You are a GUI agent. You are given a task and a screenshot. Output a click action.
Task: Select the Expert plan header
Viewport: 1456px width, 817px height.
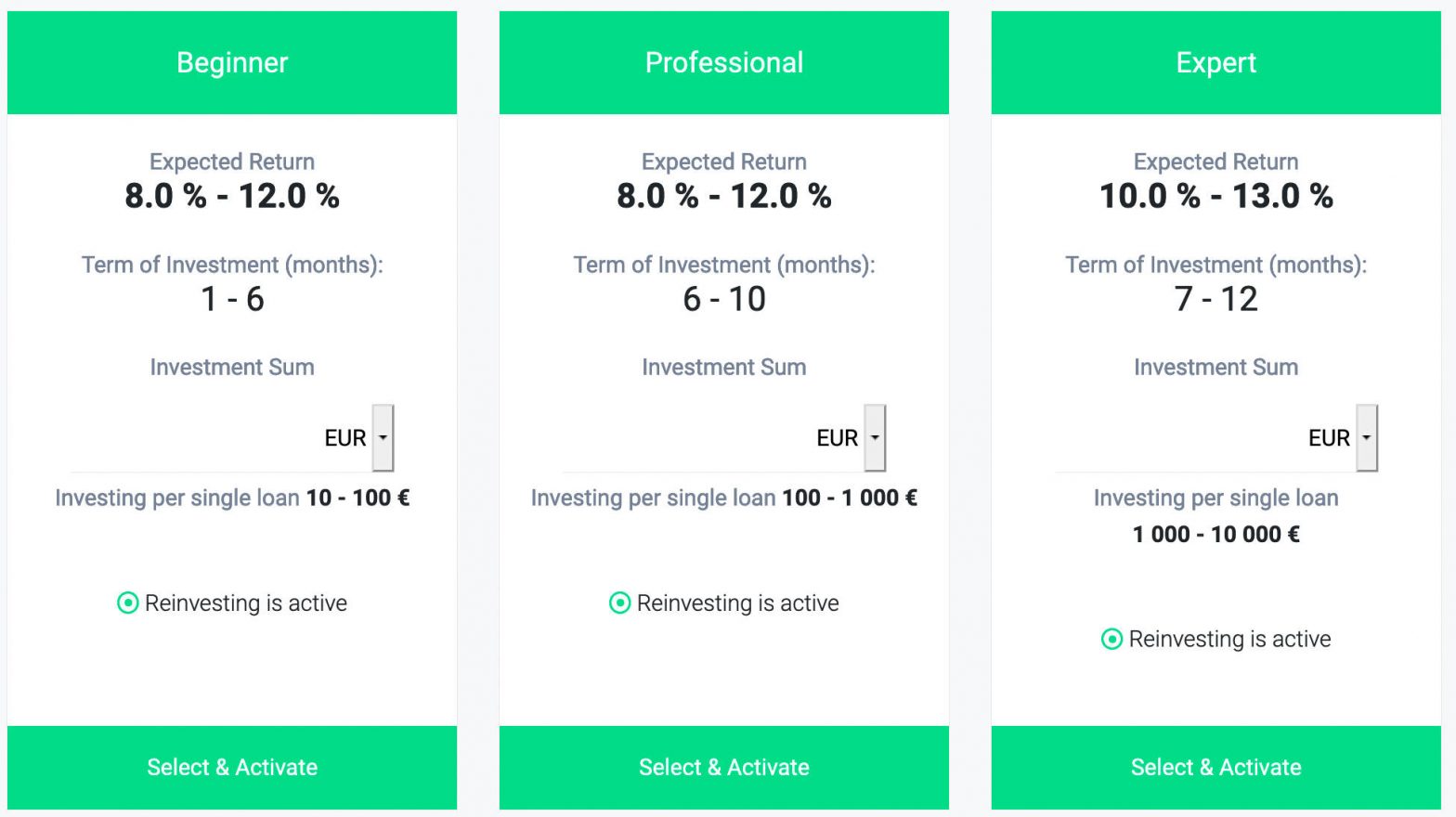pyautogui.click(x=1216, y=62)
